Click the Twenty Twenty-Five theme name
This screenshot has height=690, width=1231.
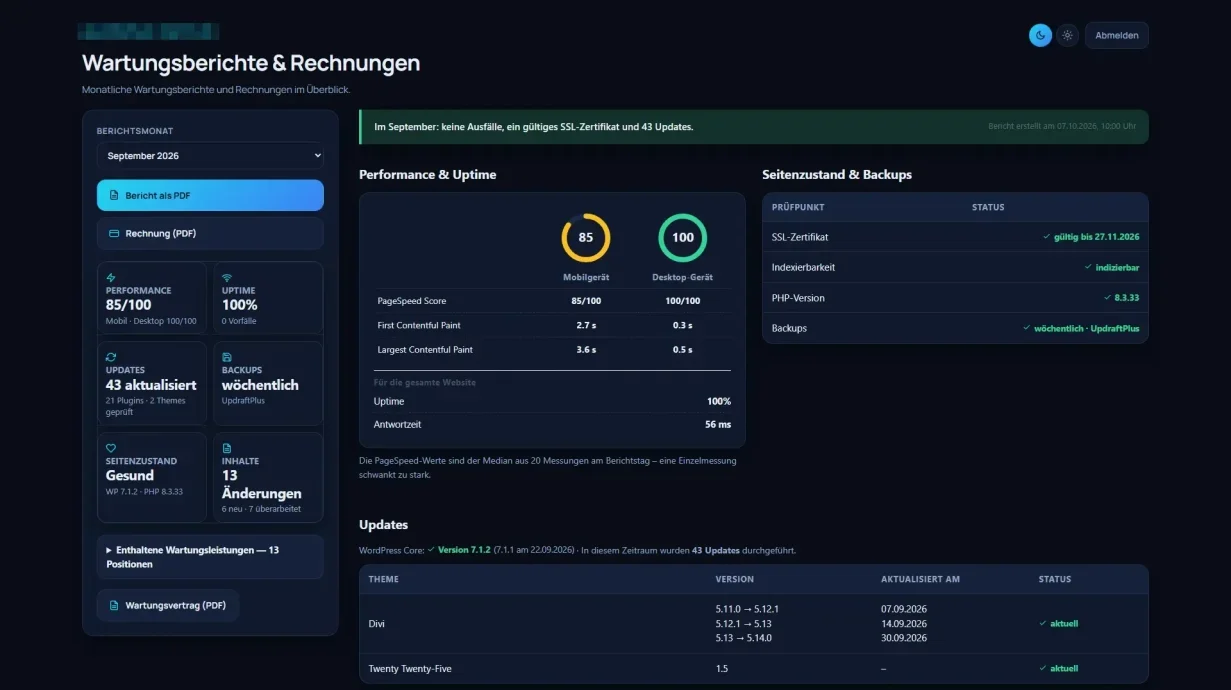409,668
